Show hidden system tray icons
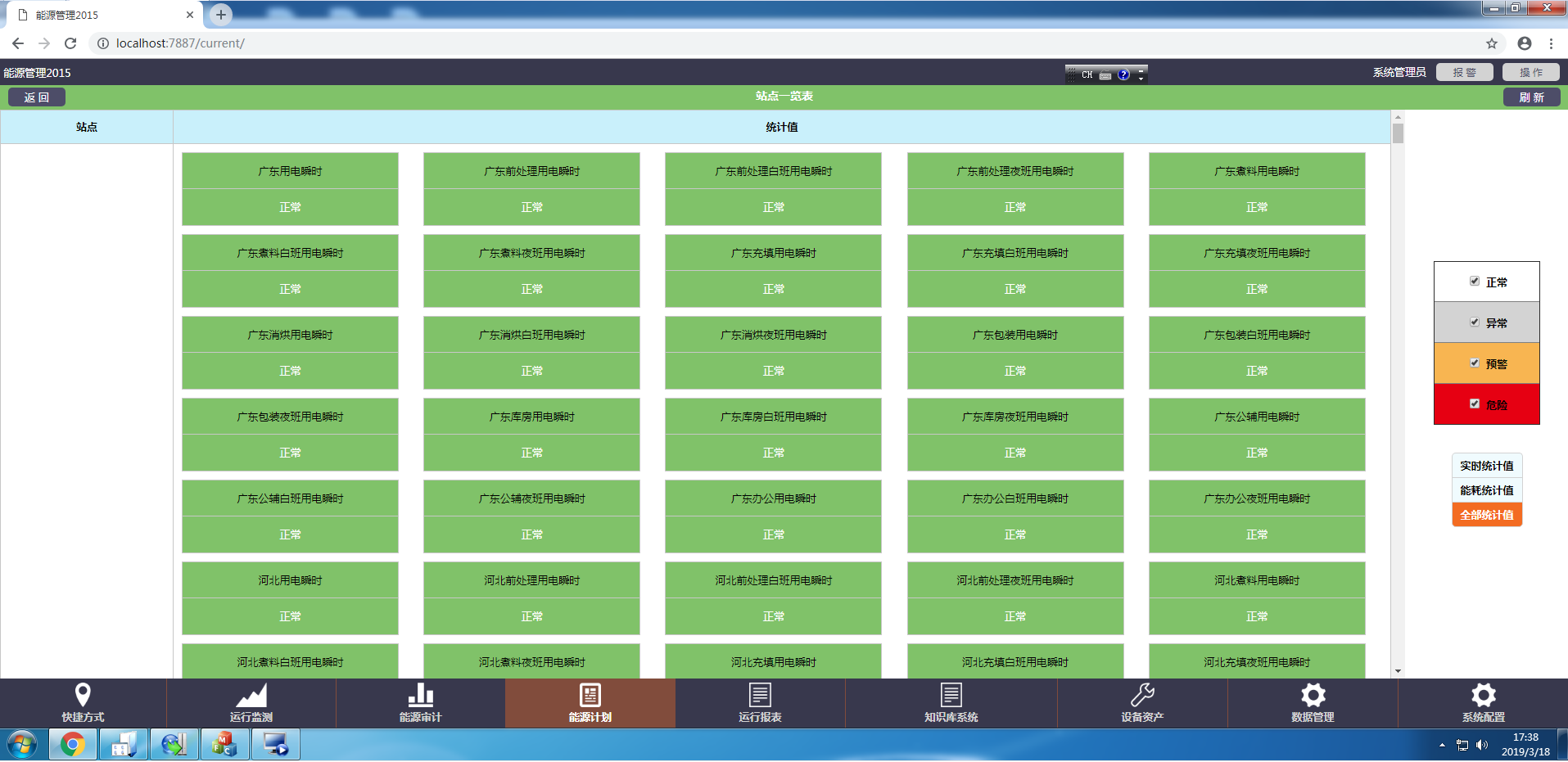This screenshot has height=762, width=1568. click(x=1442, y=745)
